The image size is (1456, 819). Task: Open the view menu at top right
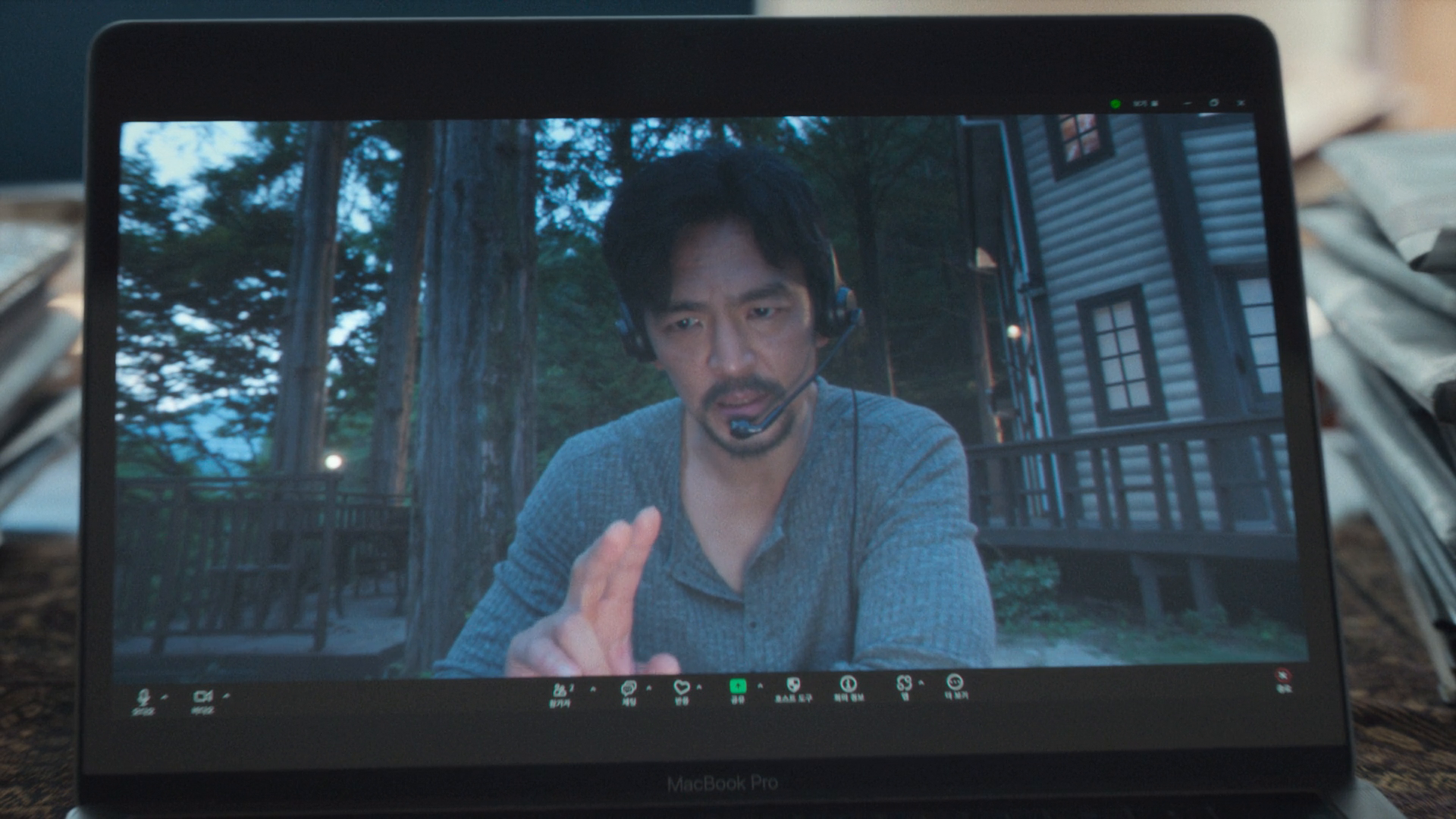click(x=1145, y=103)
